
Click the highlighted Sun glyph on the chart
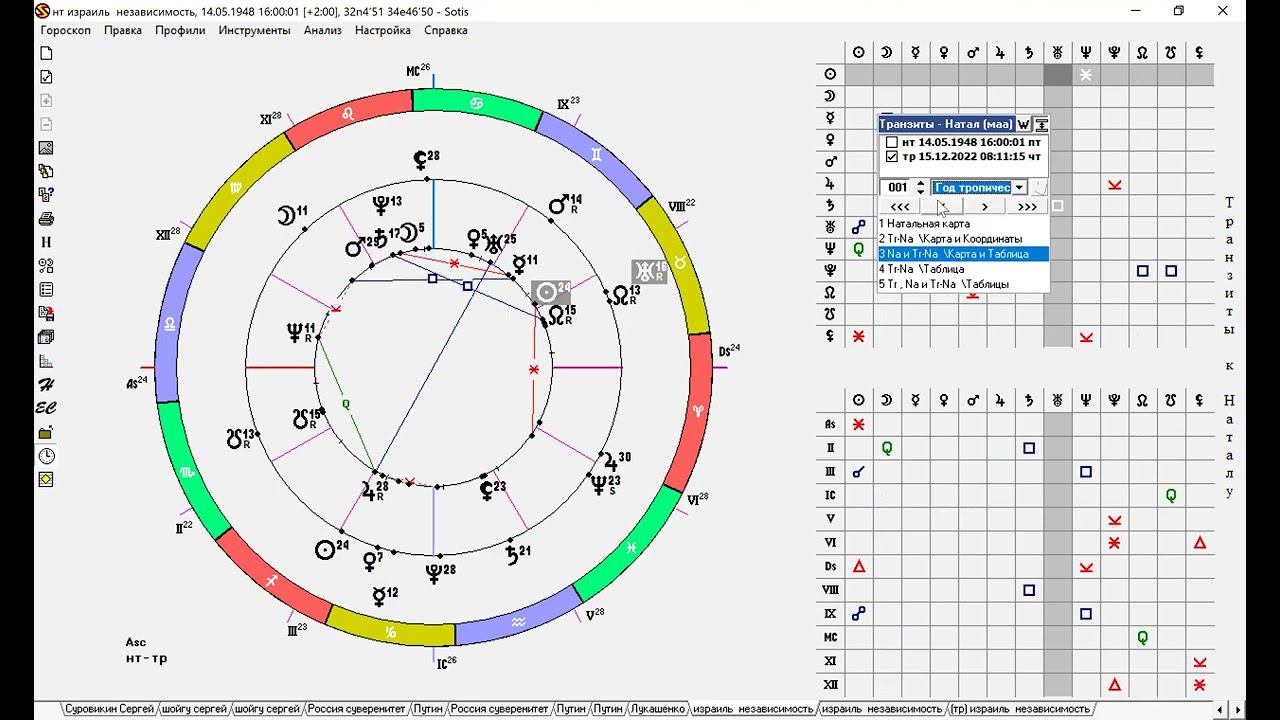(550, 292)
